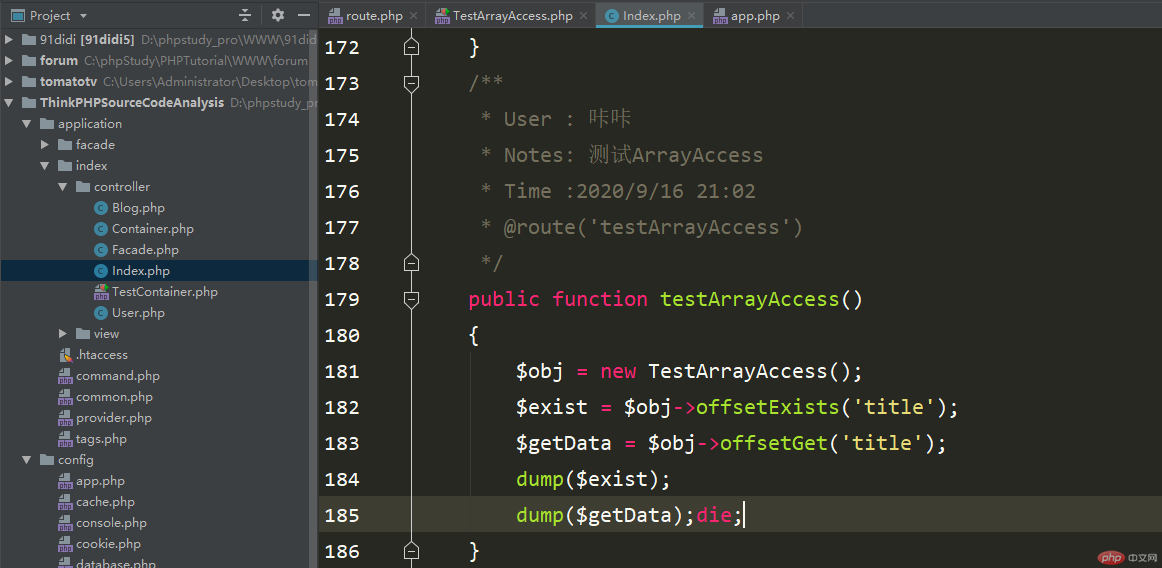The height and width of the screenshot is (568, 1162).
Task: Click fold end marker at line 178
Action: (x=411, y=263)
